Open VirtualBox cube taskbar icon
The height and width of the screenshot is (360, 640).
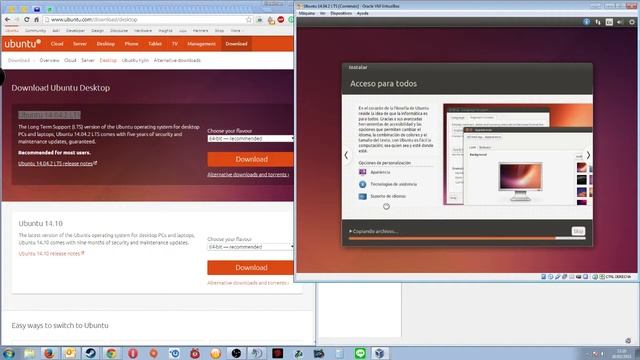pyautogui.click(x=380, y=353)
